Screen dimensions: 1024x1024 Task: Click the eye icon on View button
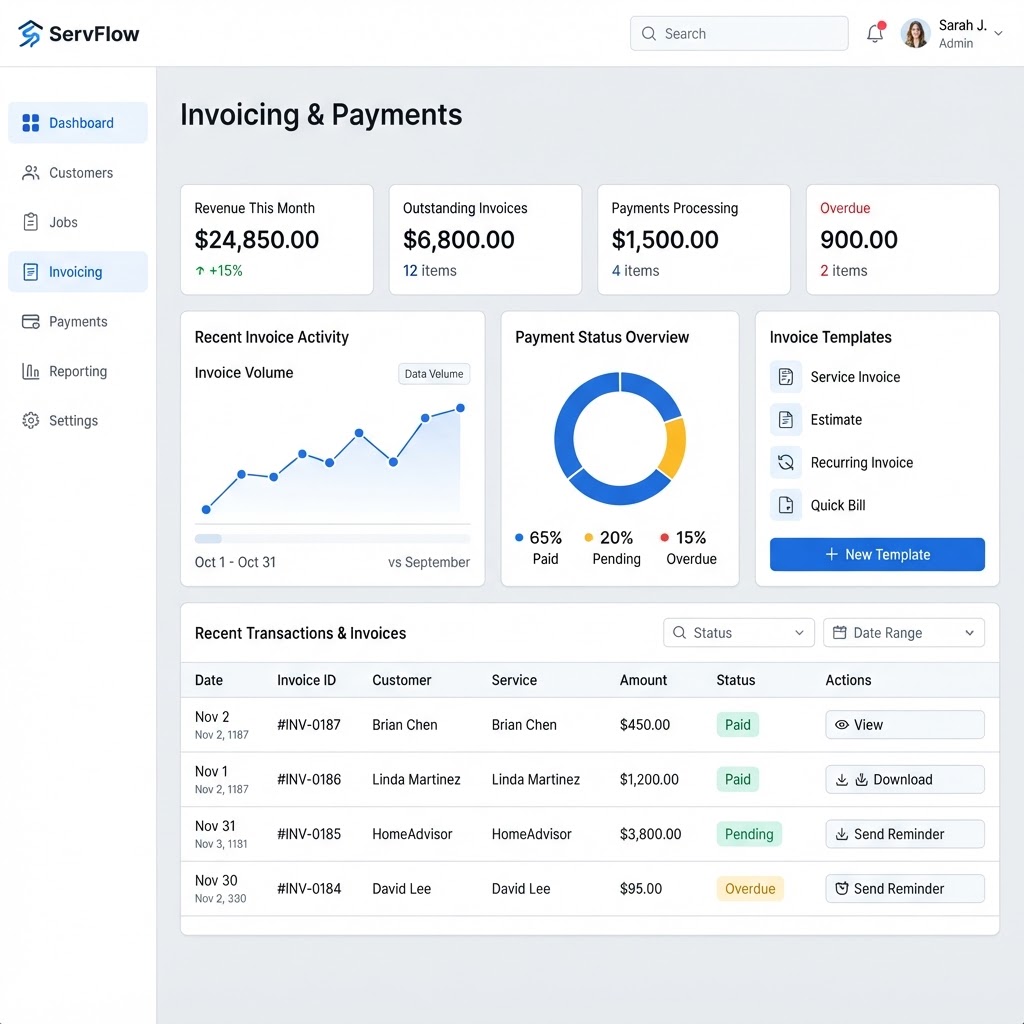tap(842, 724)
